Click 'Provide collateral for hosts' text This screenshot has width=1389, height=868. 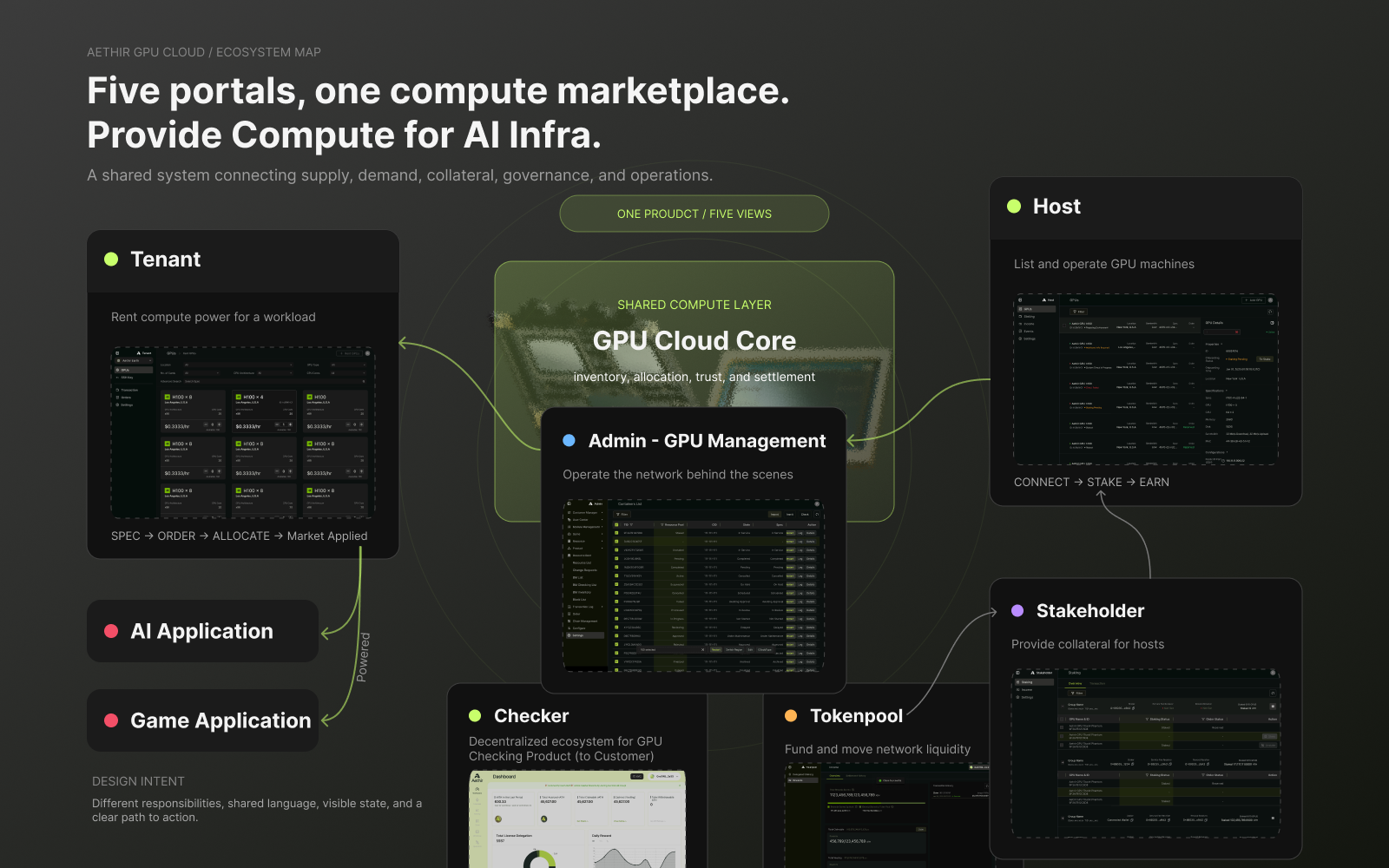point(1088,644)
